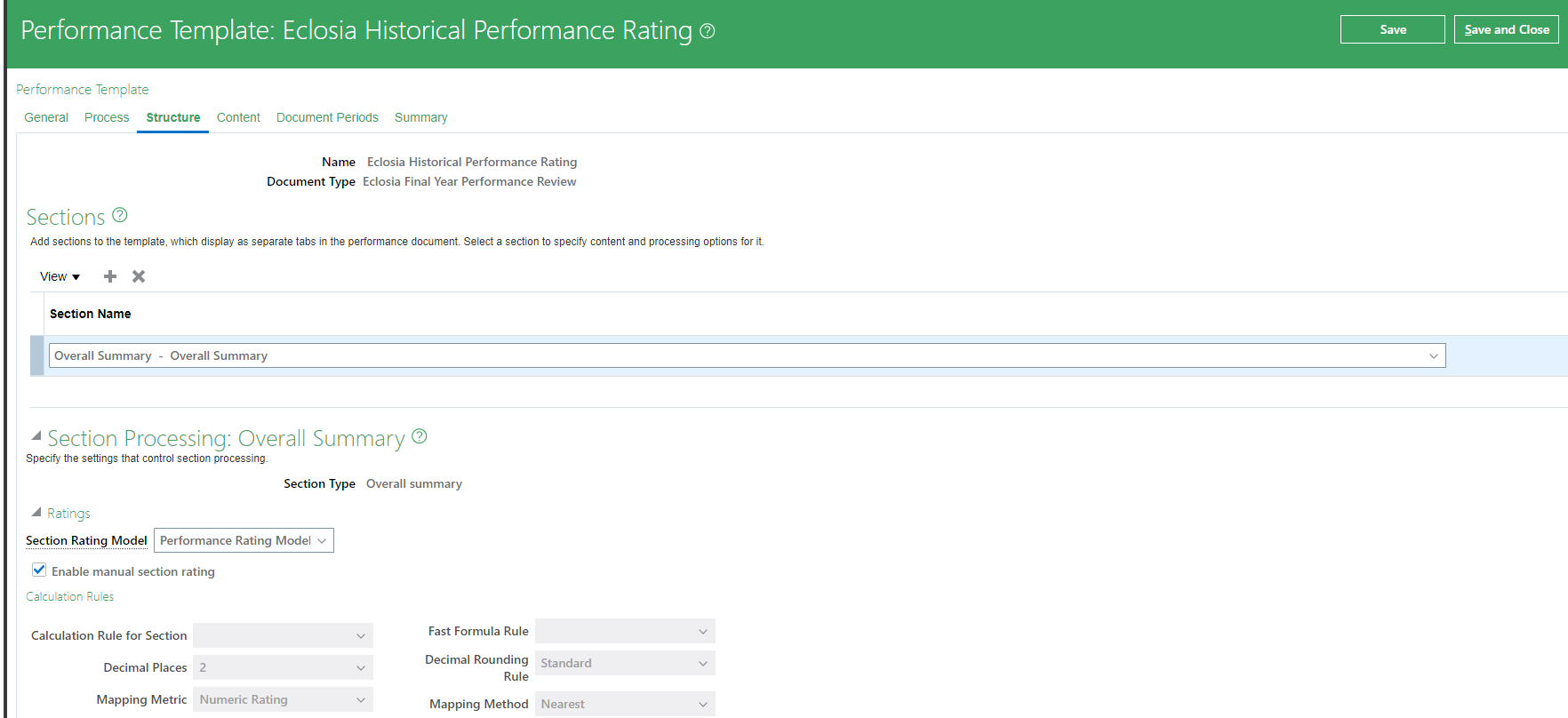Switch to the Content tab
Viewport: 1568px width, 718px height.
[238, 117]
